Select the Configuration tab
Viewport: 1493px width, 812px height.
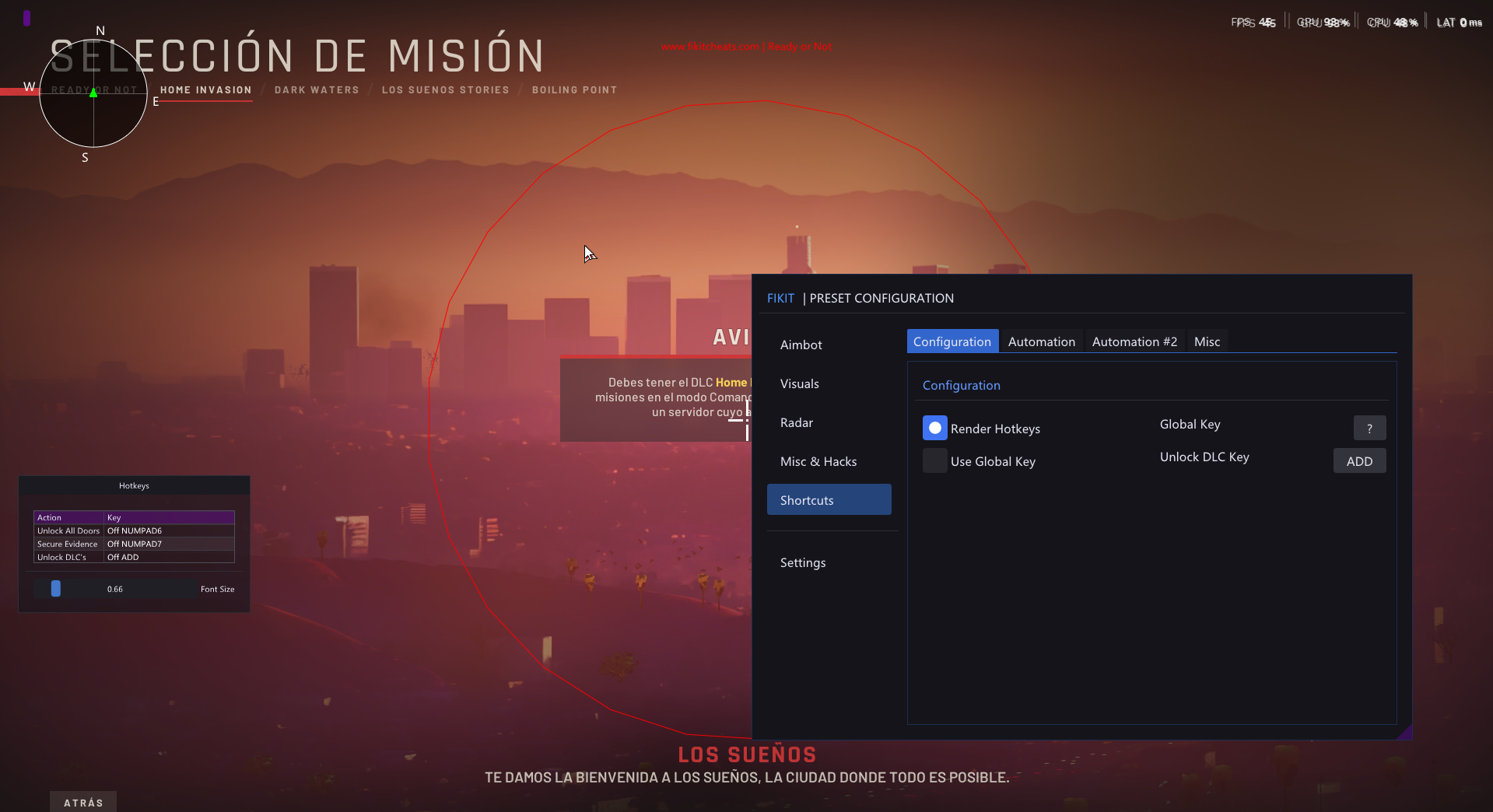click(952, 341)
